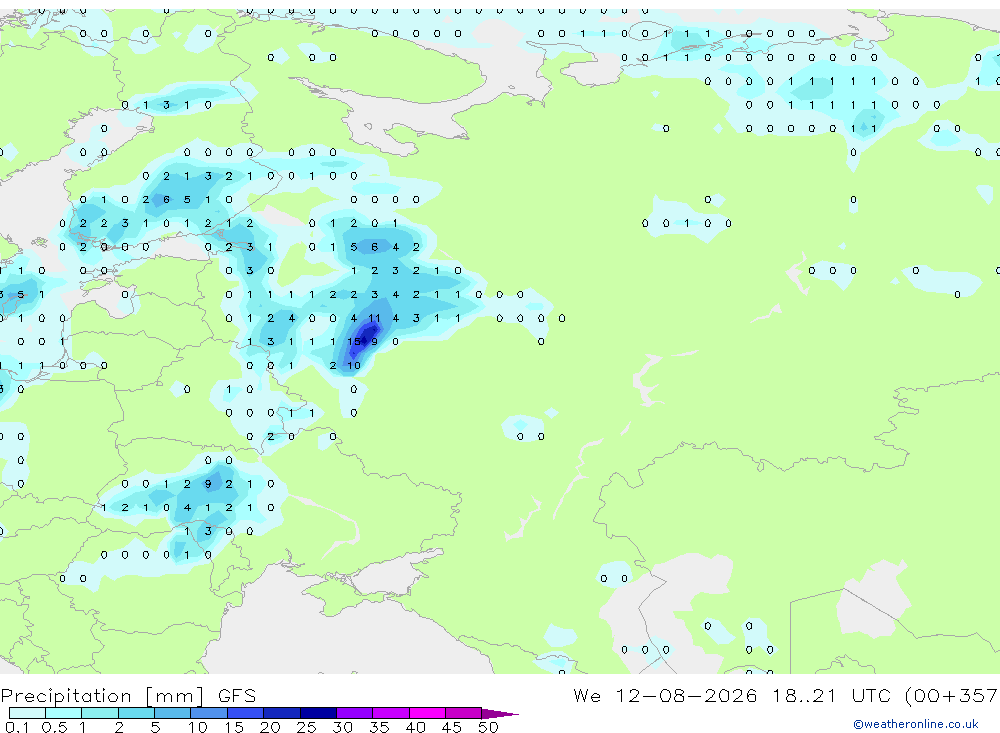Open the weatheronline.co.uk copyright link
The width and height of the screenshot is (1000, 733).
[x=916, y=724]
